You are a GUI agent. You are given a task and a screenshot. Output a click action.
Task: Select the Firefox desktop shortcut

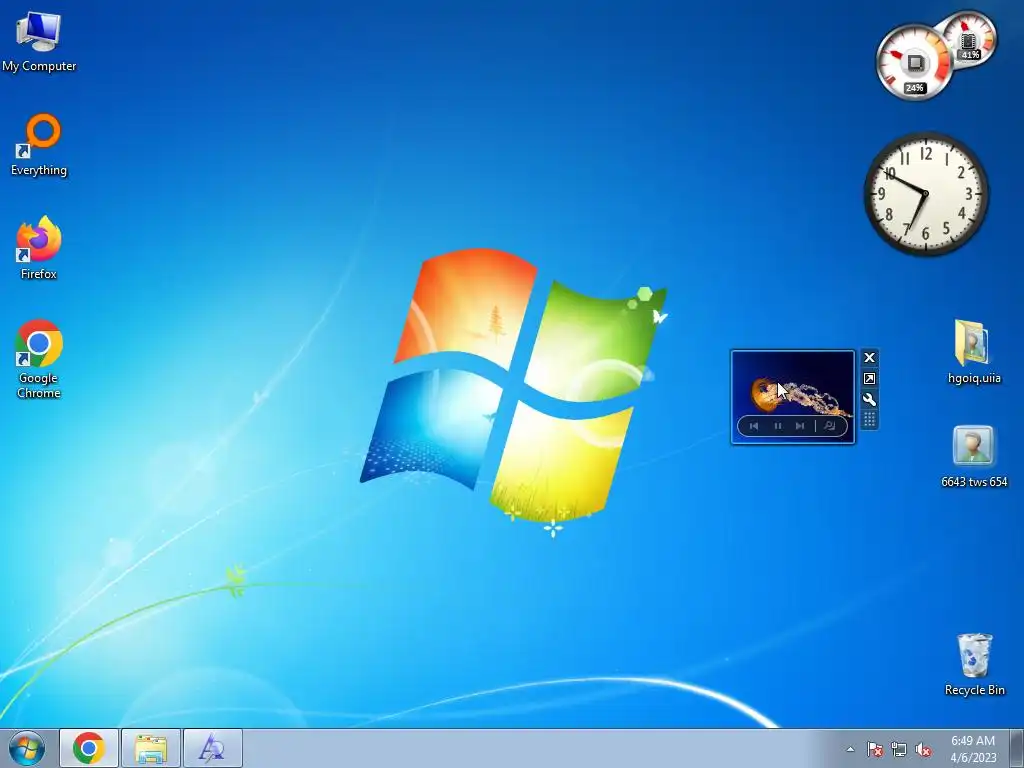(x=39, y=248)
